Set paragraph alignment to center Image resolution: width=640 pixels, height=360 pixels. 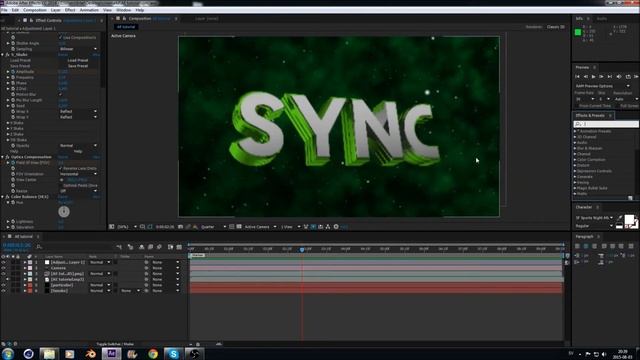coord(586,246)
